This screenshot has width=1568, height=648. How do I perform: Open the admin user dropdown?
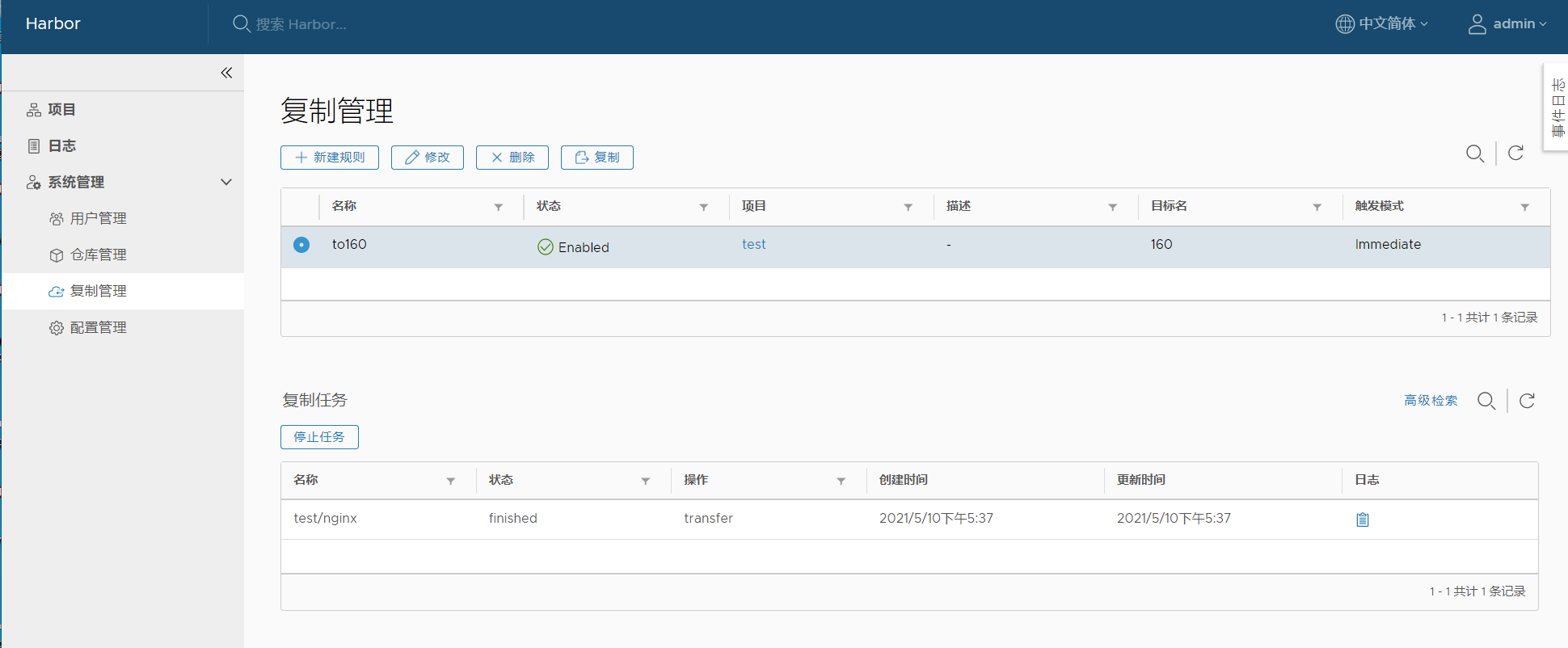click(x=1507, y=24)
